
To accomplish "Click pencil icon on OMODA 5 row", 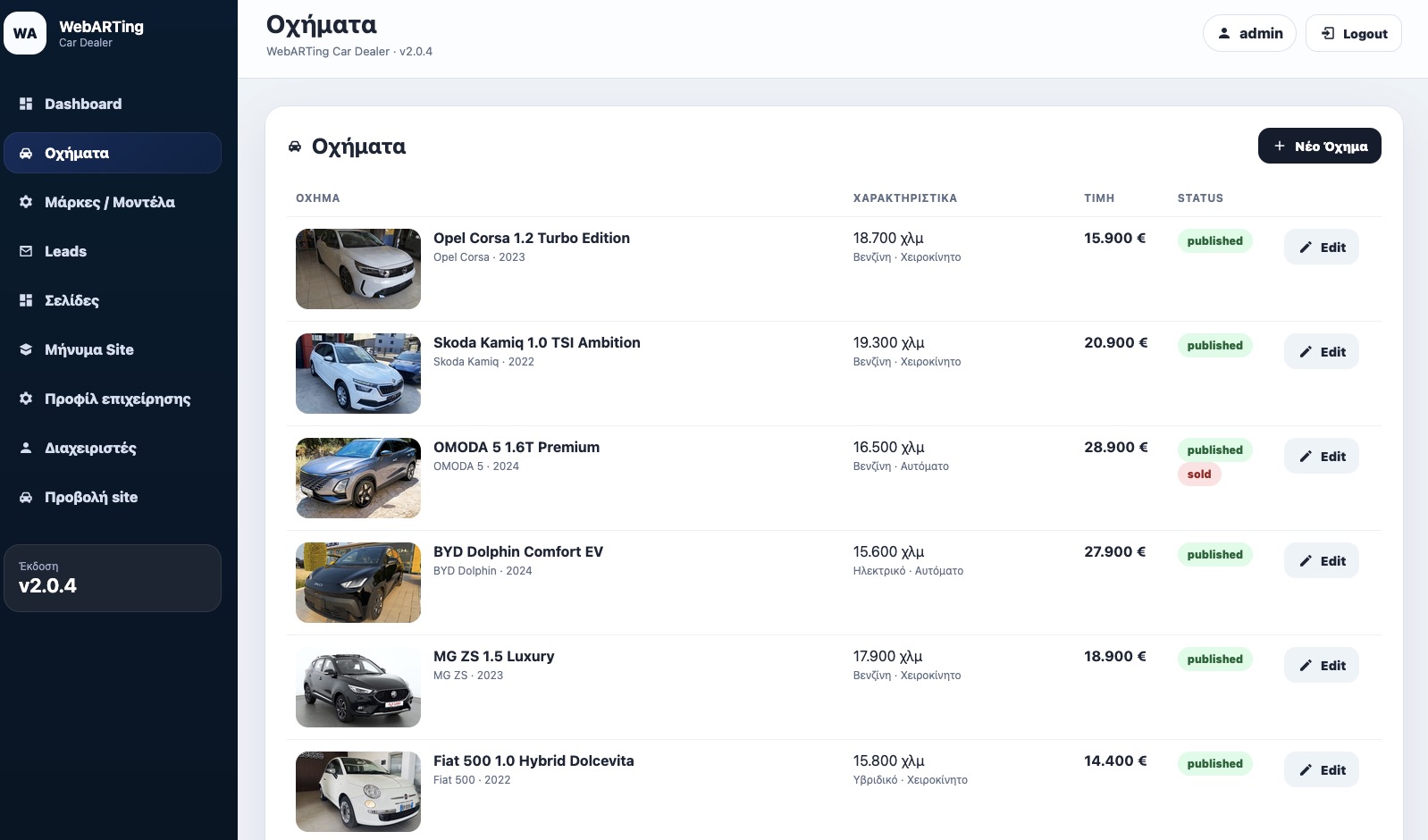I will pos(1306,457).
